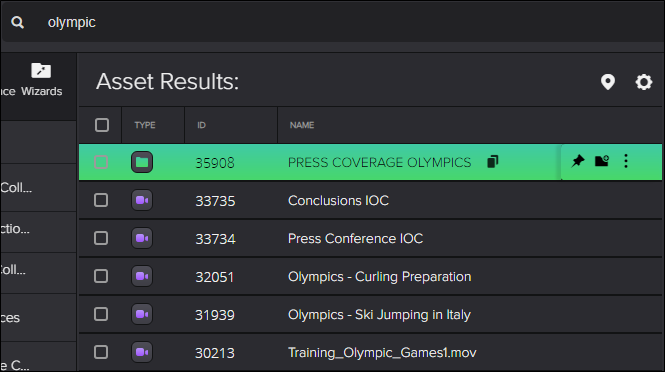
Task: Tick the checkbox for Training_Olympic_Games1.mov
Action: (x=101, y=352)
